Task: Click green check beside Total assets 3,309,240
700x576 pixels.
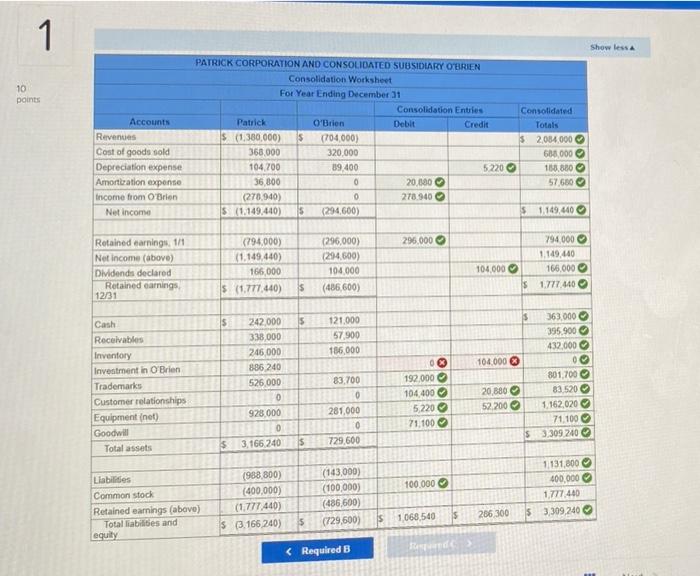Action: 586,433
